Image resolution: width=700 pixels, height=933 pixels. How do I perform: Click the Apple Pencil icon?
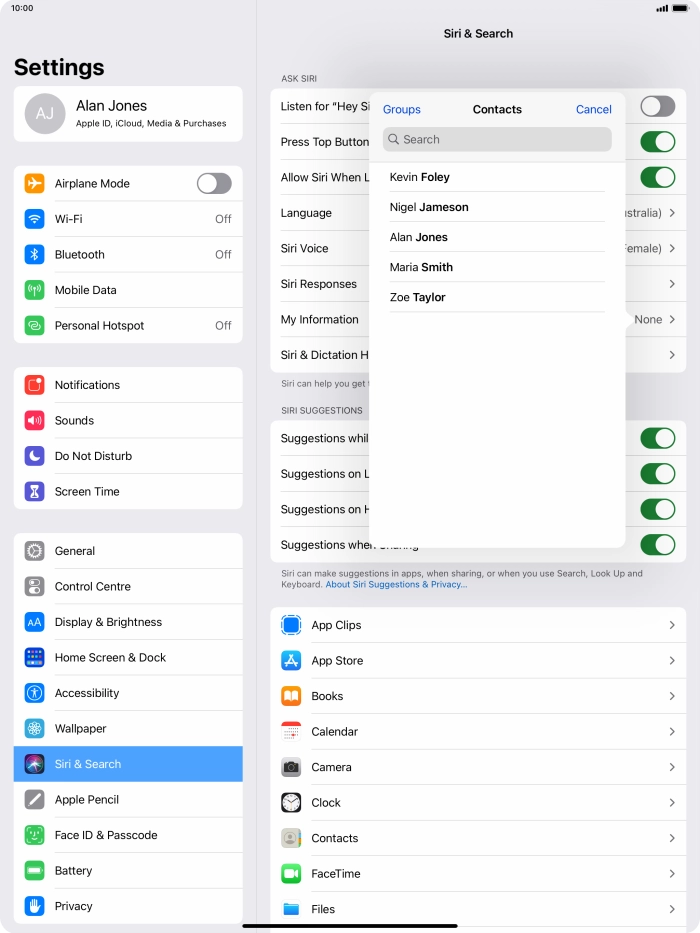click(x=35, y=800)
